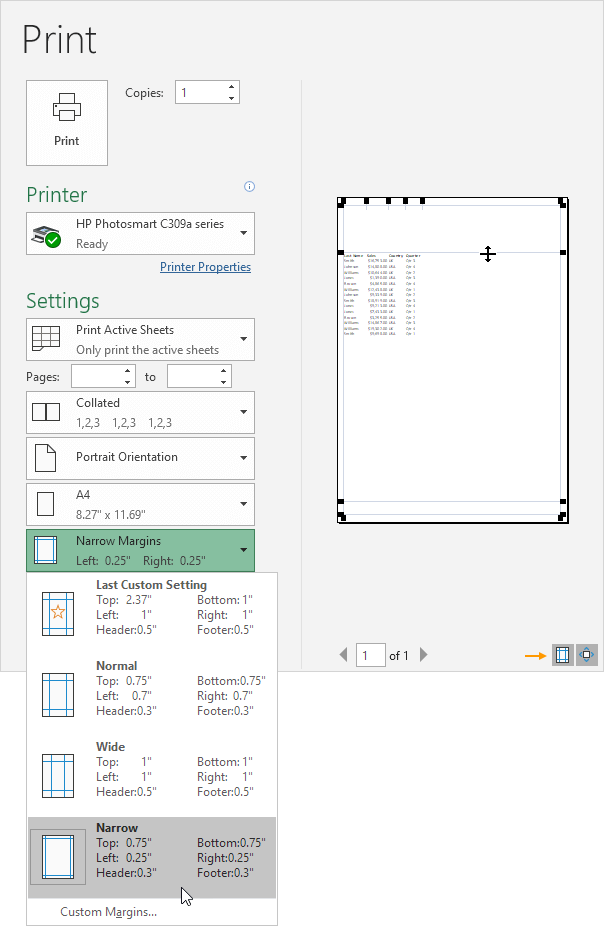Click the printer info icon

click(x=249, y=186)
